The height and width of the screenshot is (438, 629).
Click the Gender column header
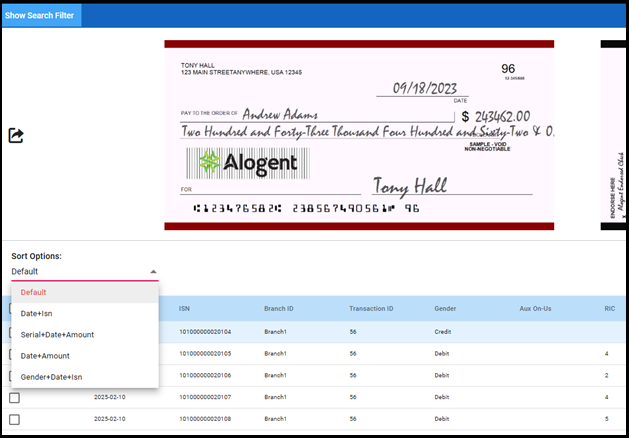point(445,308)
